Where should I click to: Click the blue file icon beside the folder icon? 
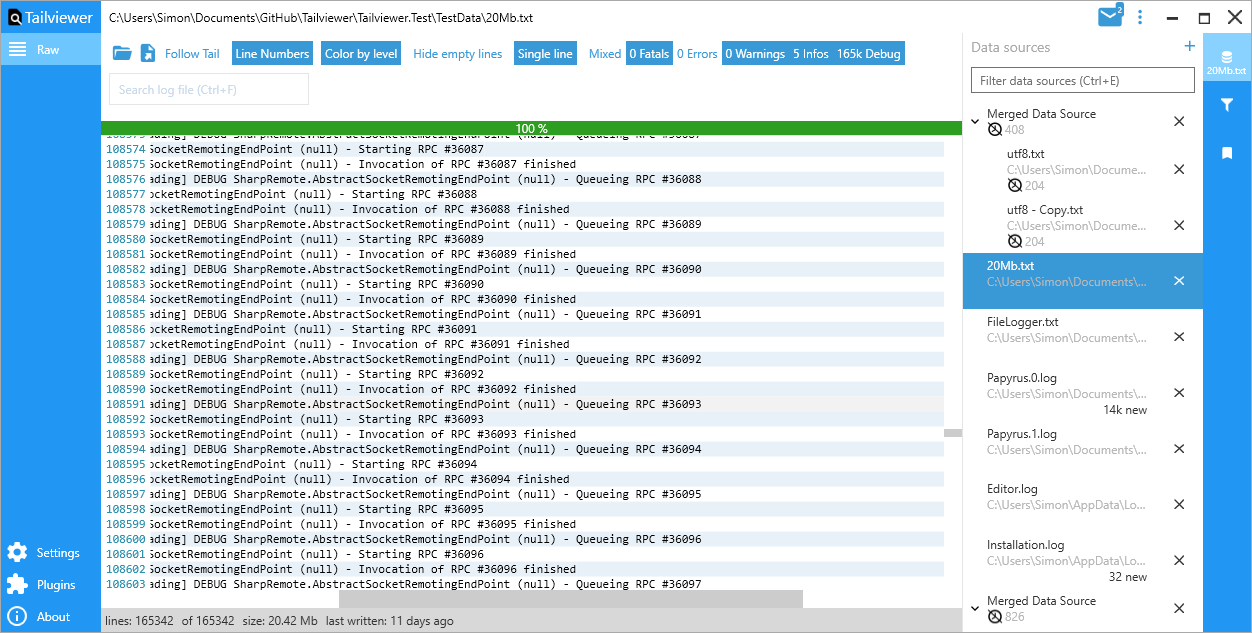[x=146, y=53]
